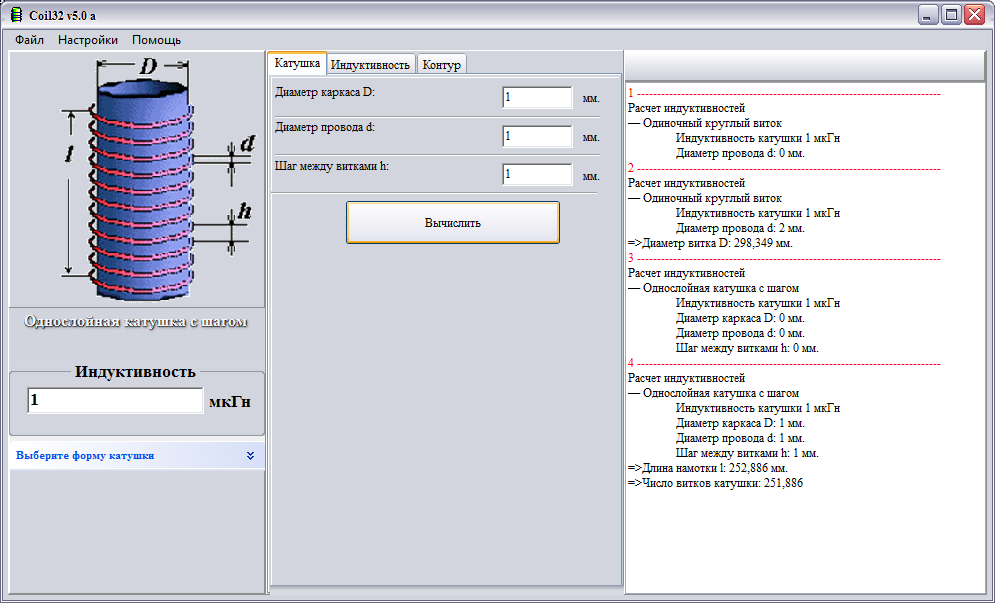Open the Файл menu
Image resolution: width=995 pixels, height=603 pixels.
[x=29, y=40]
